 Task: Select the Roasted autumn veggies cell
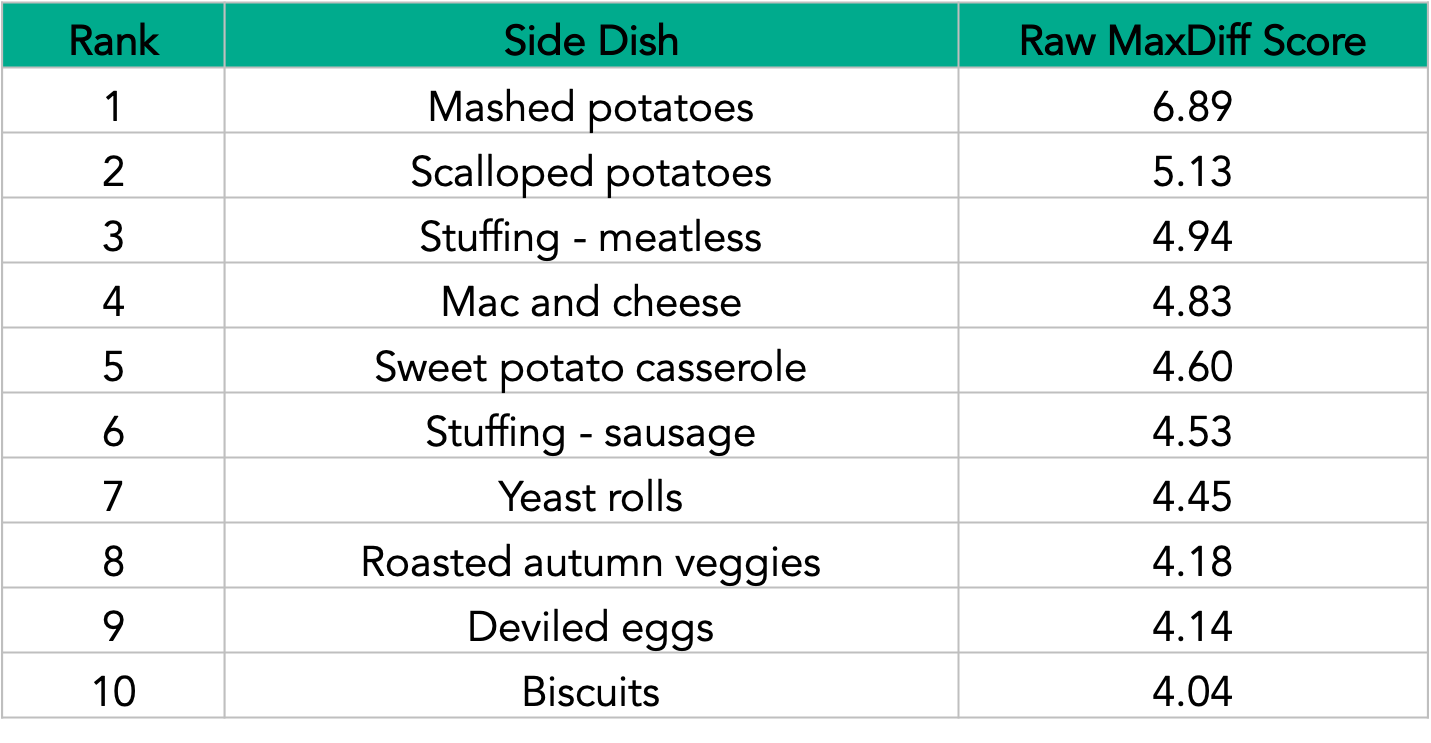591,562
